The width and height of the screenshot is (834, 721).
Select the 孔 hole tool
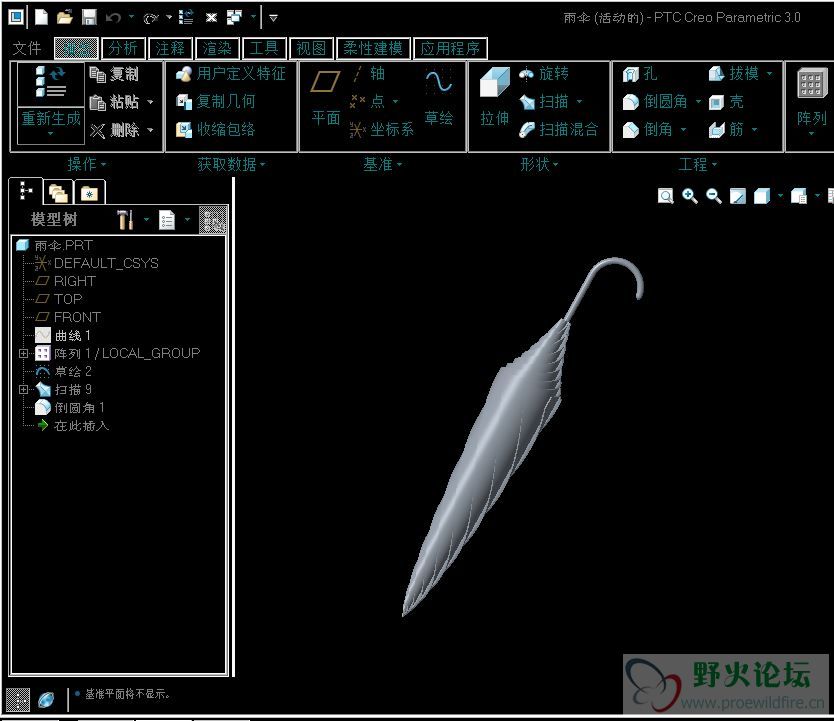640,74
